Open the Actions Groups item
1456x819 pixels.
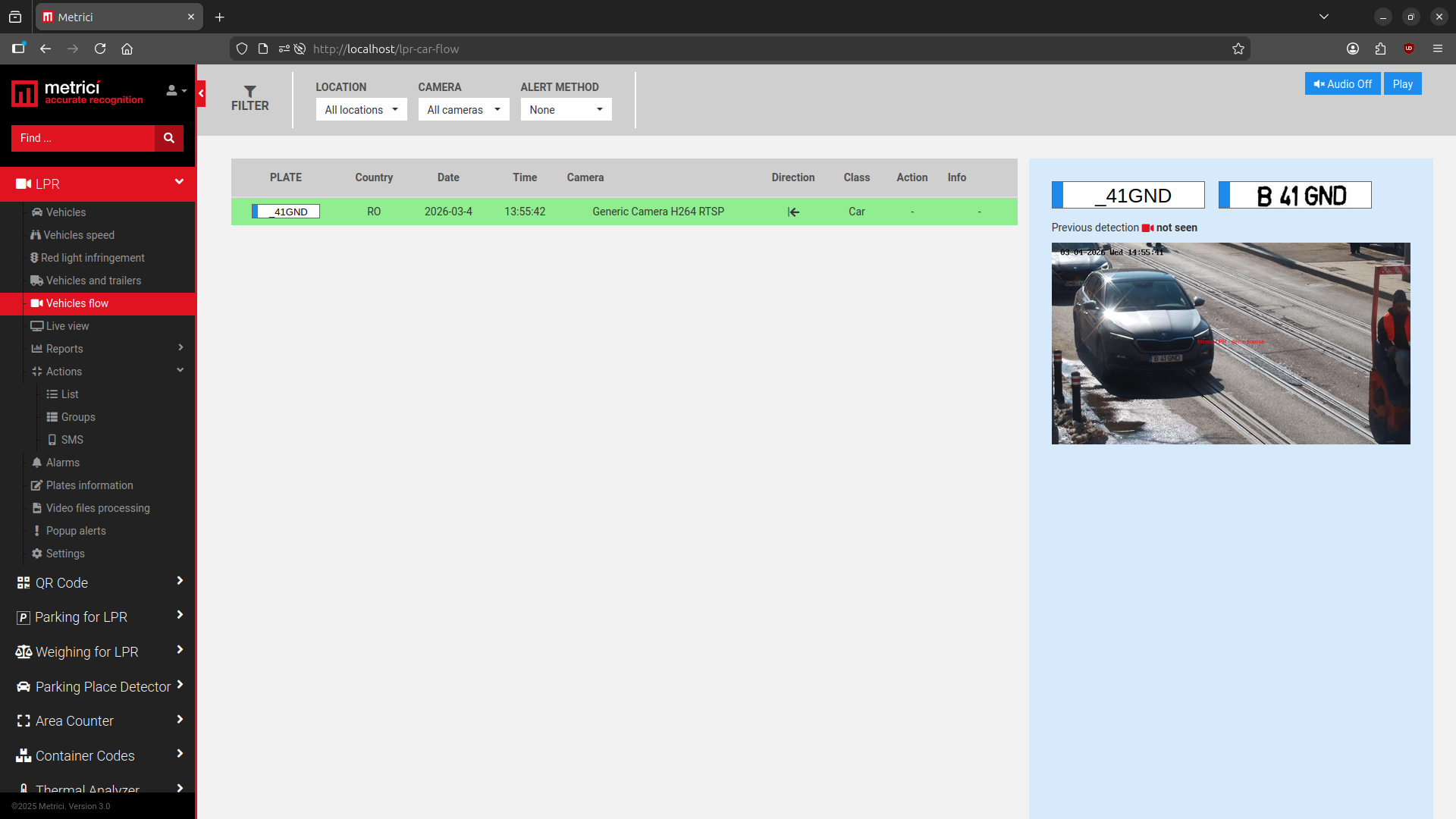point(78,417)
